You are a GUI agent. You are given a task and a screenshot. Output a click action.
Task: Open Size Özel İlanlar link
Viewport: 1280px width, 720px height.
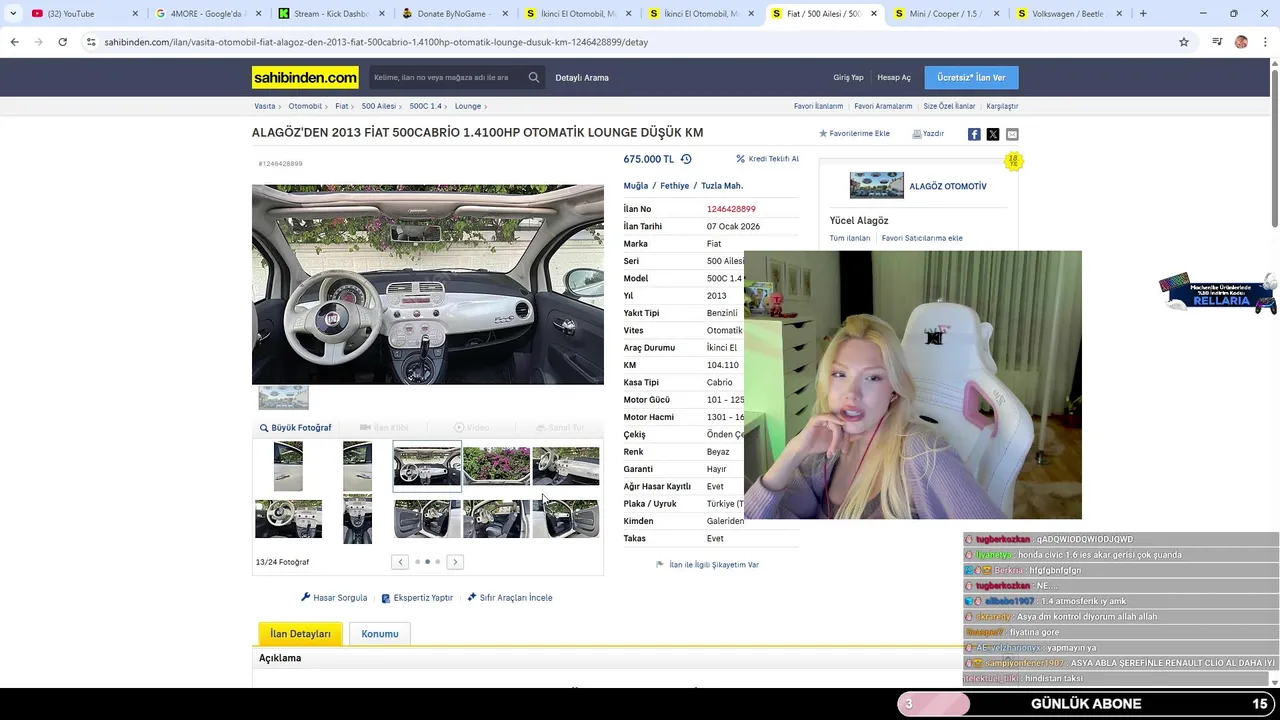949,106
